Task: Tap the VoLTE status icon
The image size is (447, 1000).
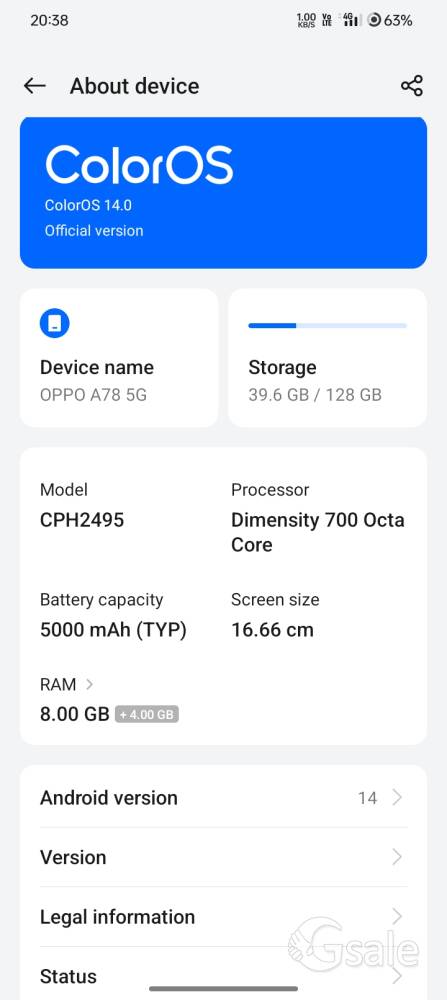Action: click(327, 20)
